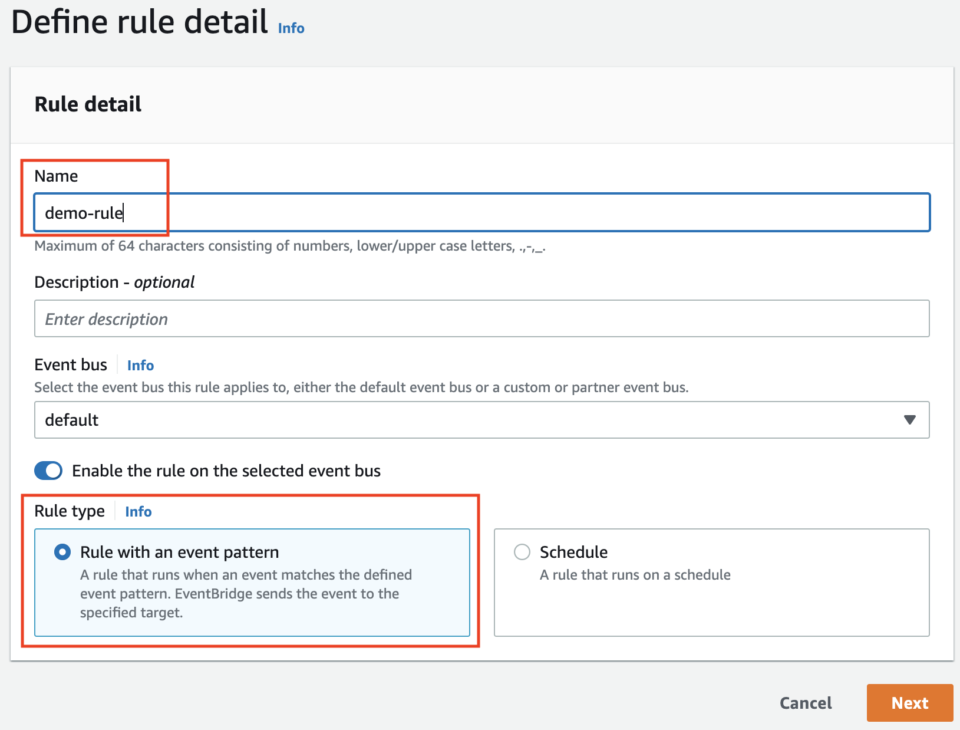
Task: Select the Schedule radio button
Action: 521,552
